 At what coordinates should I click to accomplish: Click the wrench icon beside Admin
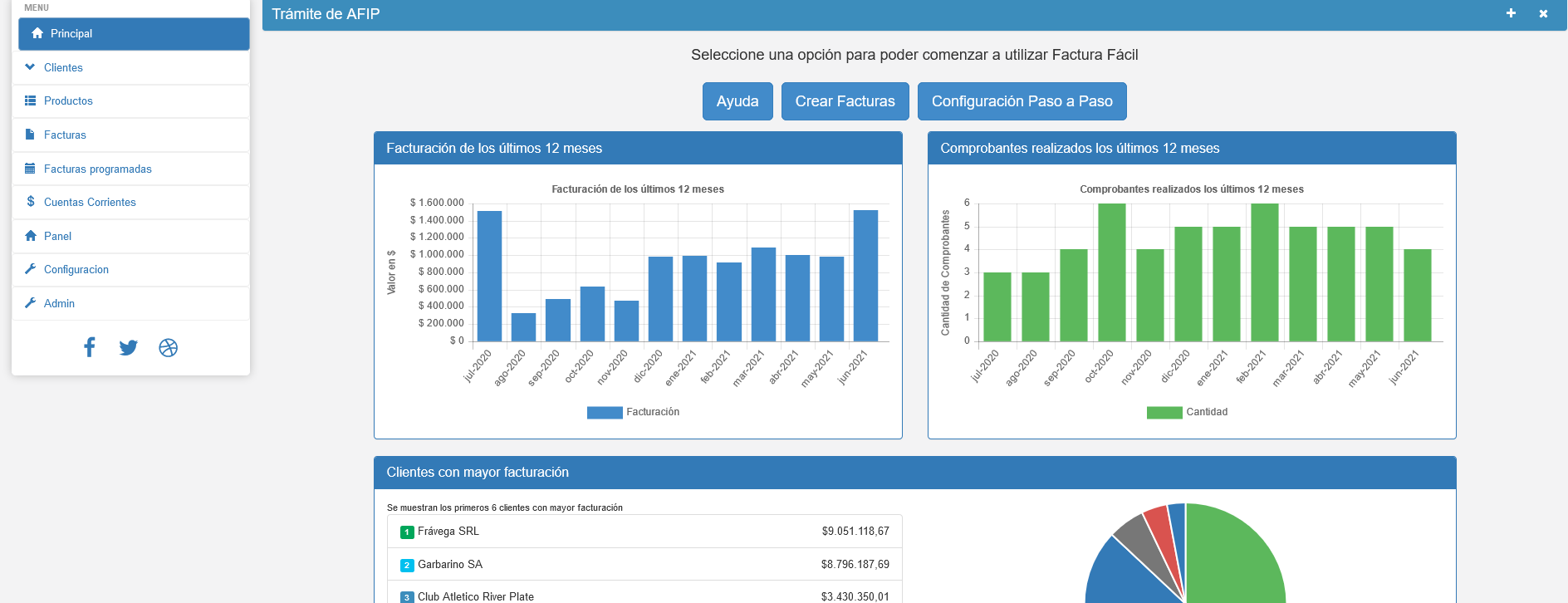coord(31,303)
